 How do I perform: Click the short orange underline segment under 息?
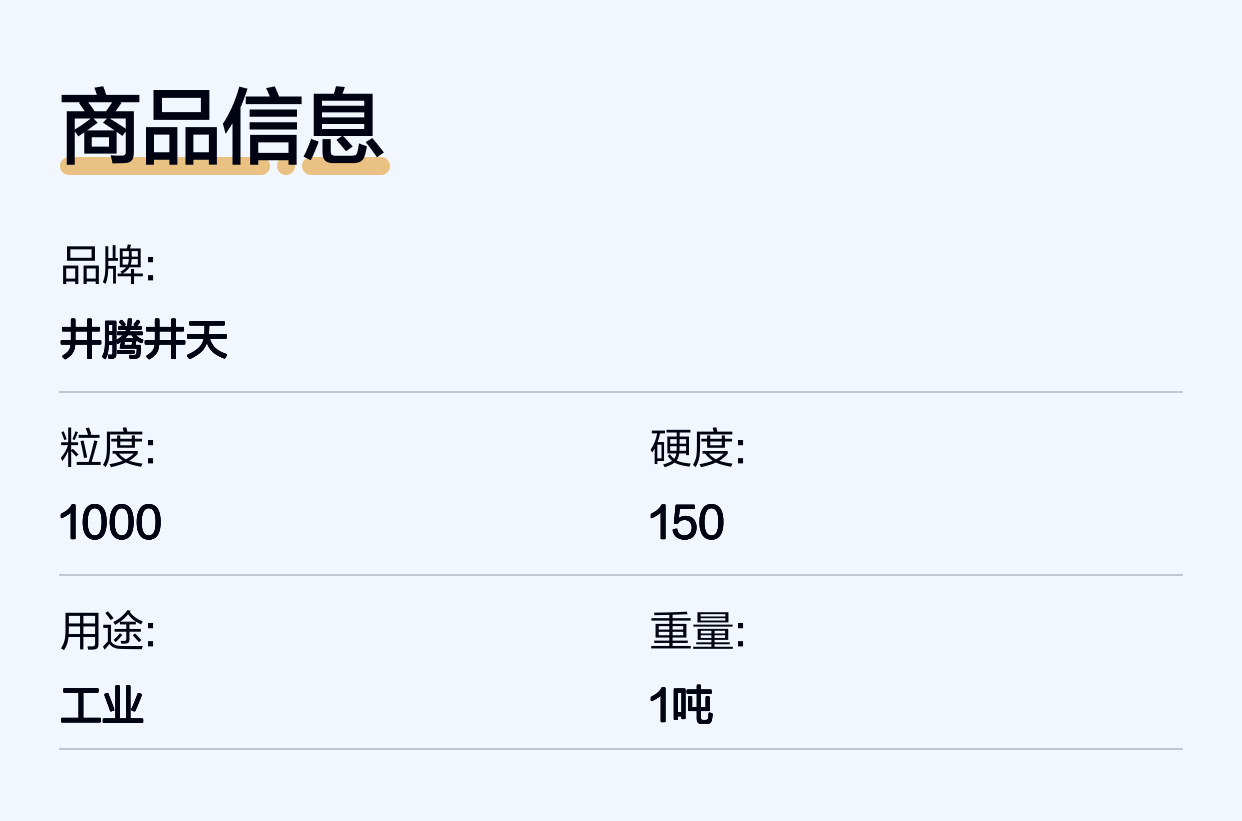click(x=345, y=166)
